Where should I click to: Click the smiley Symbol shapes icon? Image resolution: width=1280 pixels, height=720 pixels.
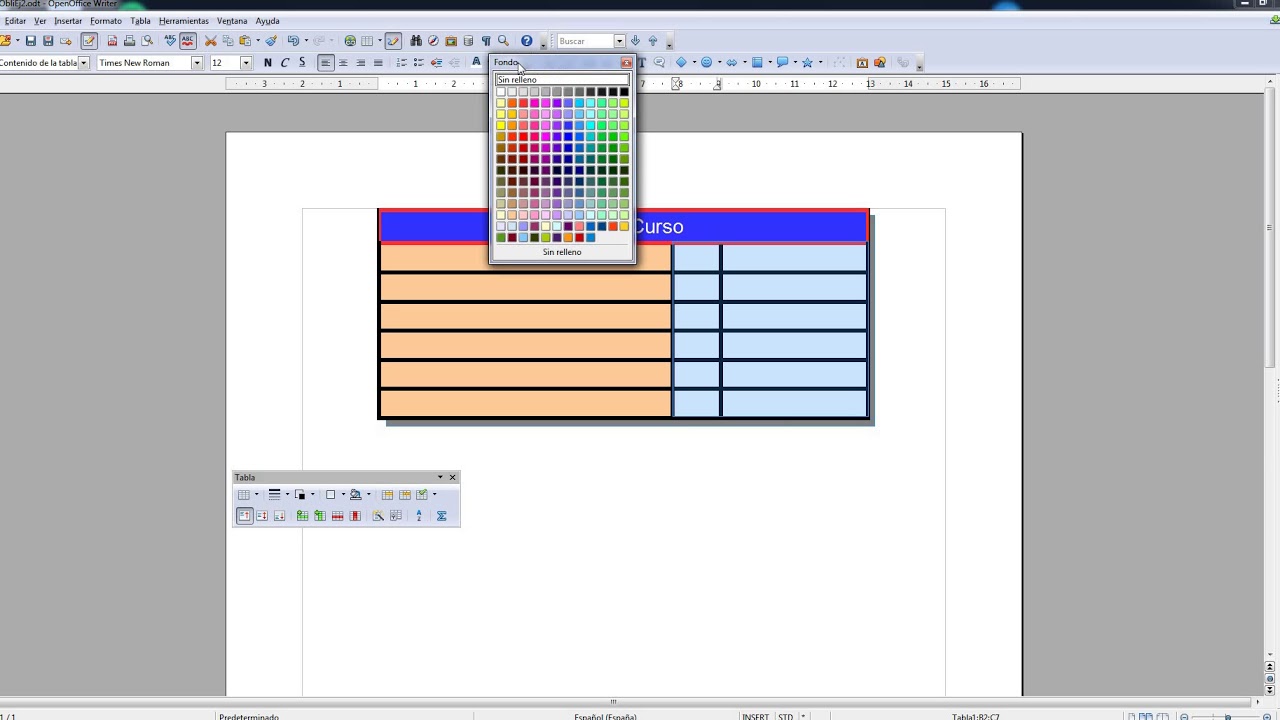706,63
